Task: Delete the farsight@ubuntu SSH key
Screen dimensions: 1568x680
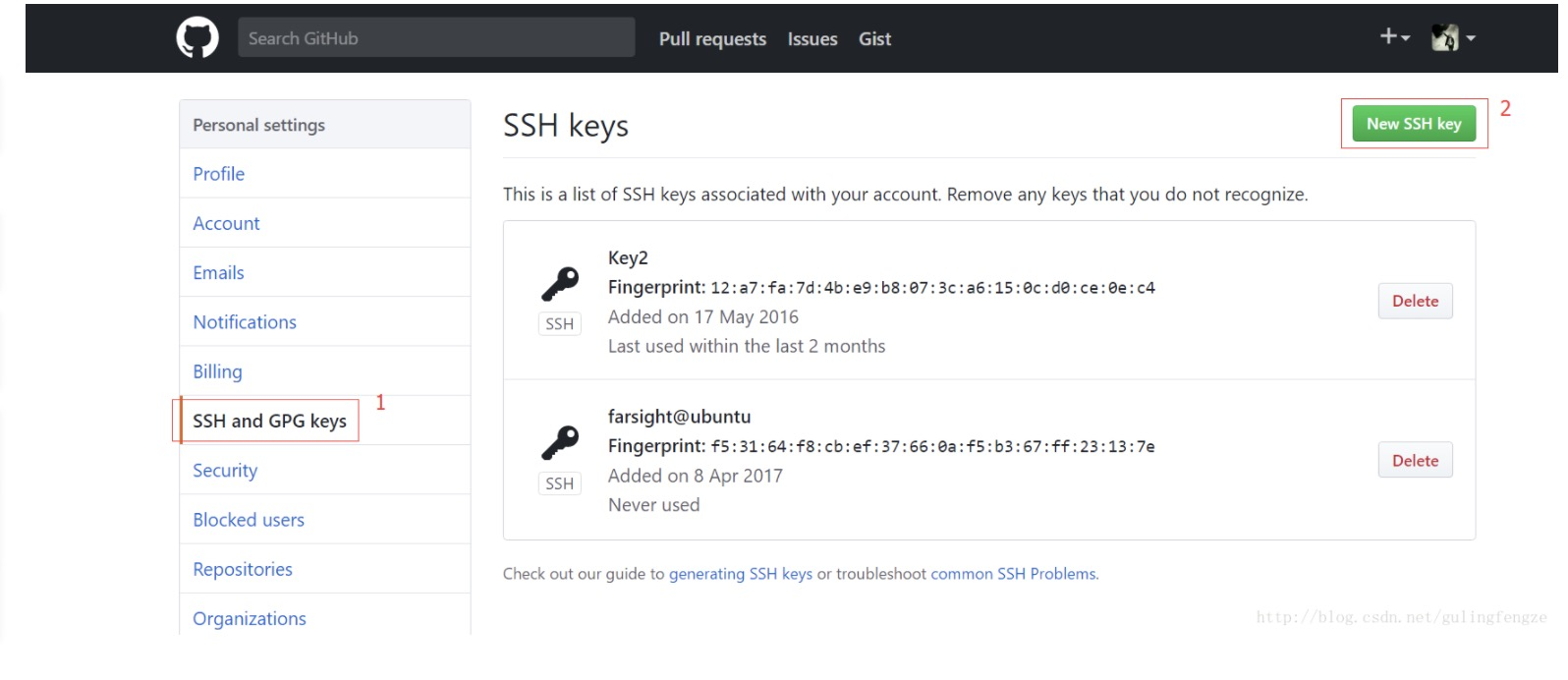Action: tap(1415, 461)
